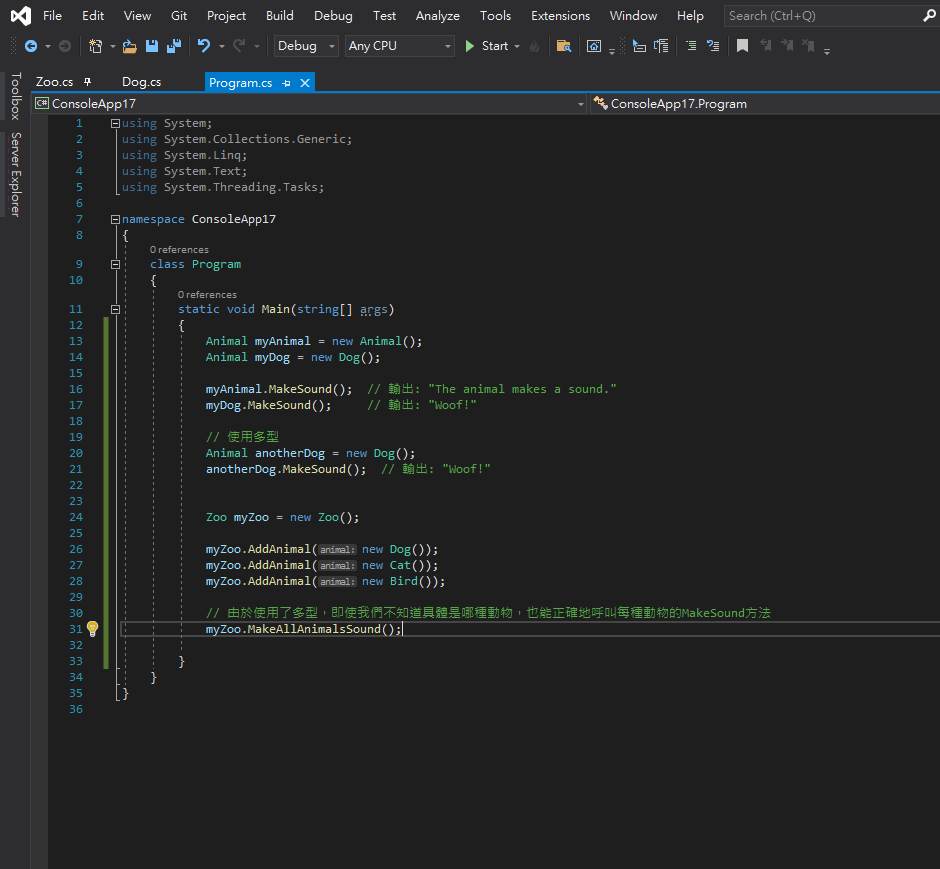Open the Build menu
Screen dimensions: 940x869
coord(280,15)
